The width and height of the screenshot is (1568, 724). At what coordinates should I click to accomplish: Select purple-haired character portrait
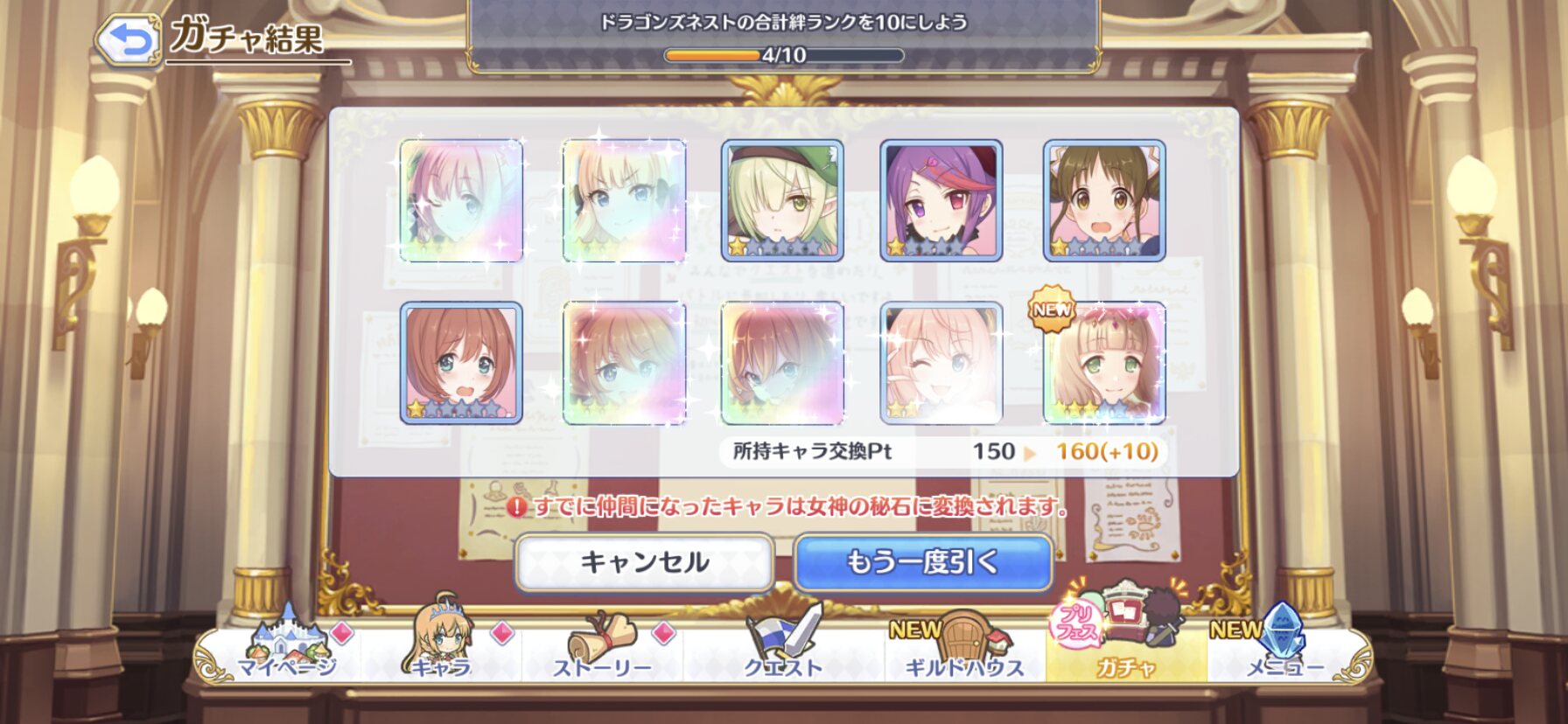pos(941,201)
